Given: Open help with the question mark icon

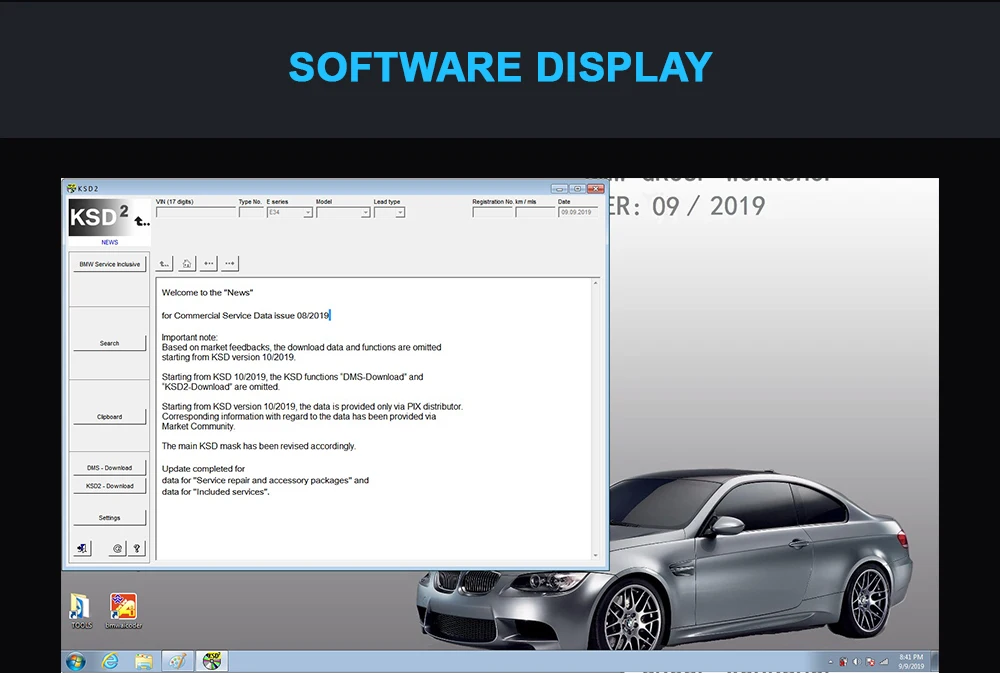Looking at the screenshot, I should 136,549.
